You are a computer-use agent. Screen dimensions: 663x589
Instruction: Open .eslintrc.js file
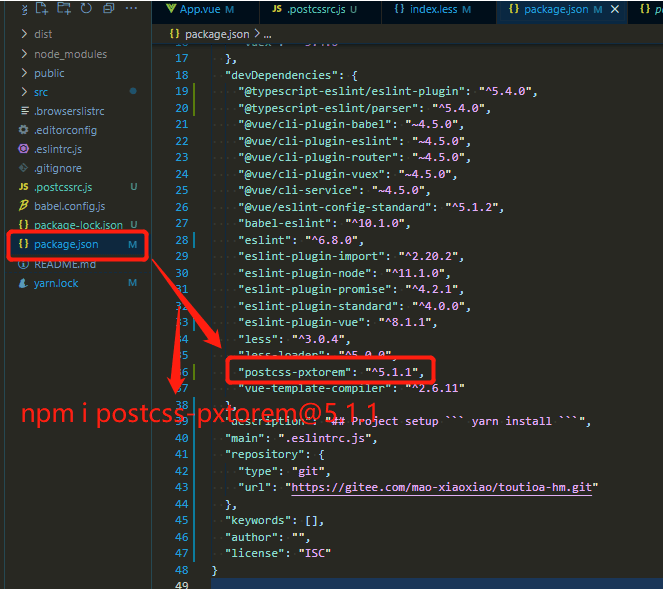tap(58, 149)
